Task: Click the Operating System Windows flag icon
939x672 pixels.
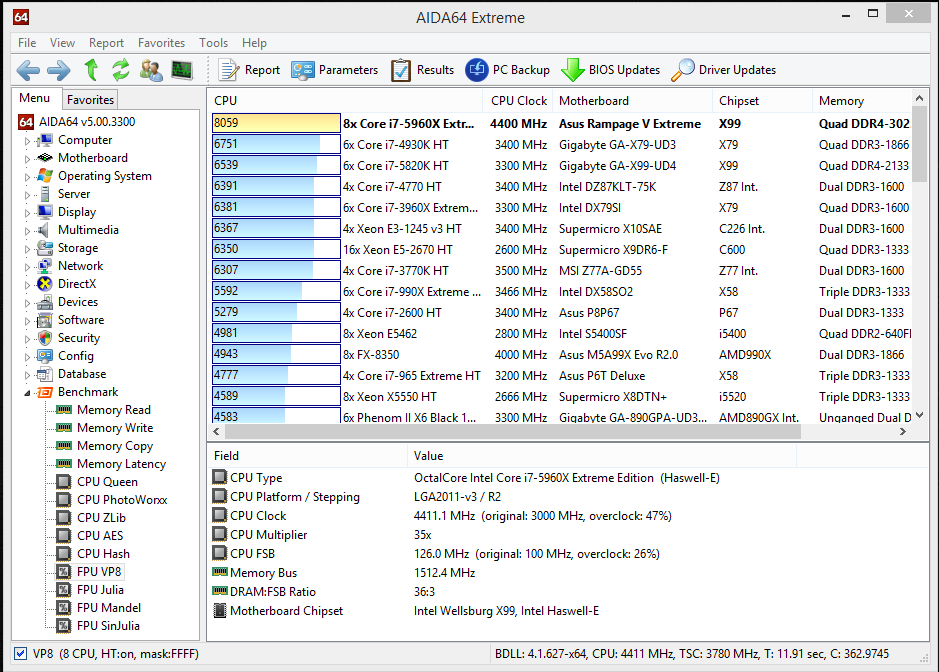Action: pos(45,176)
